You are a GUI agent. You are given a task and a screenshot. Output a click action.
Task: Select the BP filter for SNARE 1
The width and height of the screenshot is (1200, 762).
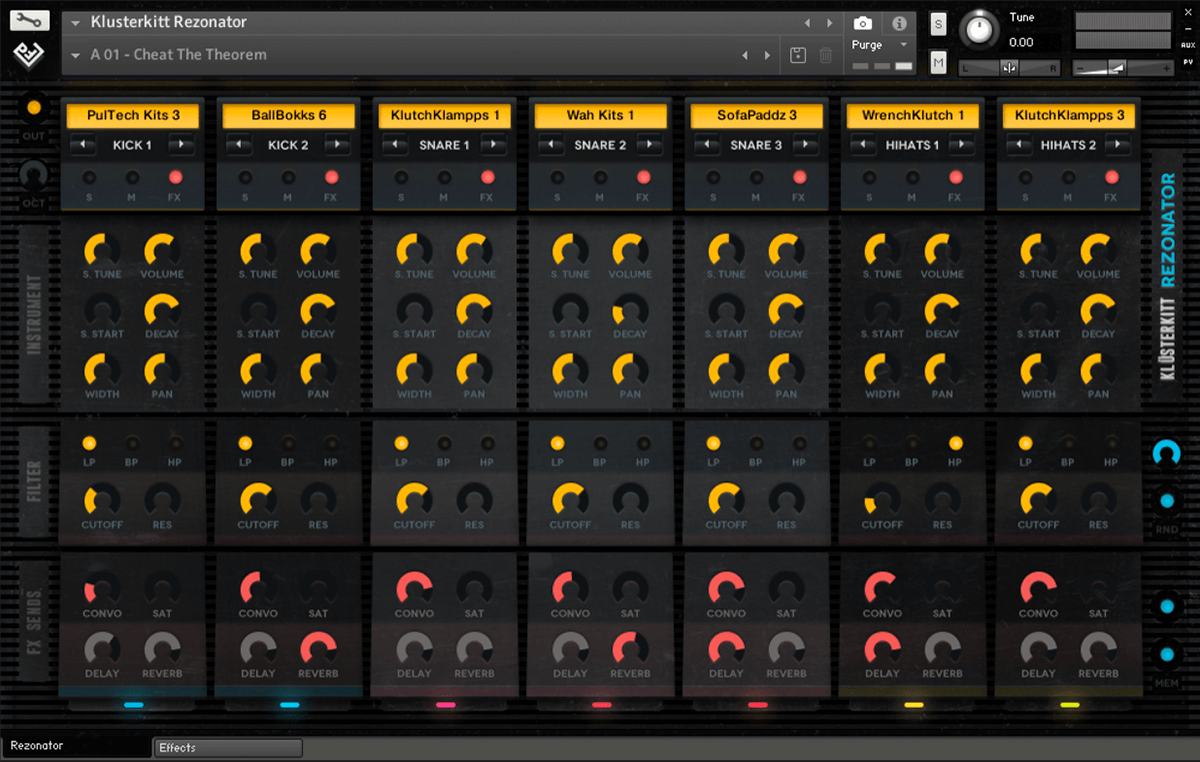(x=443, y=443)
